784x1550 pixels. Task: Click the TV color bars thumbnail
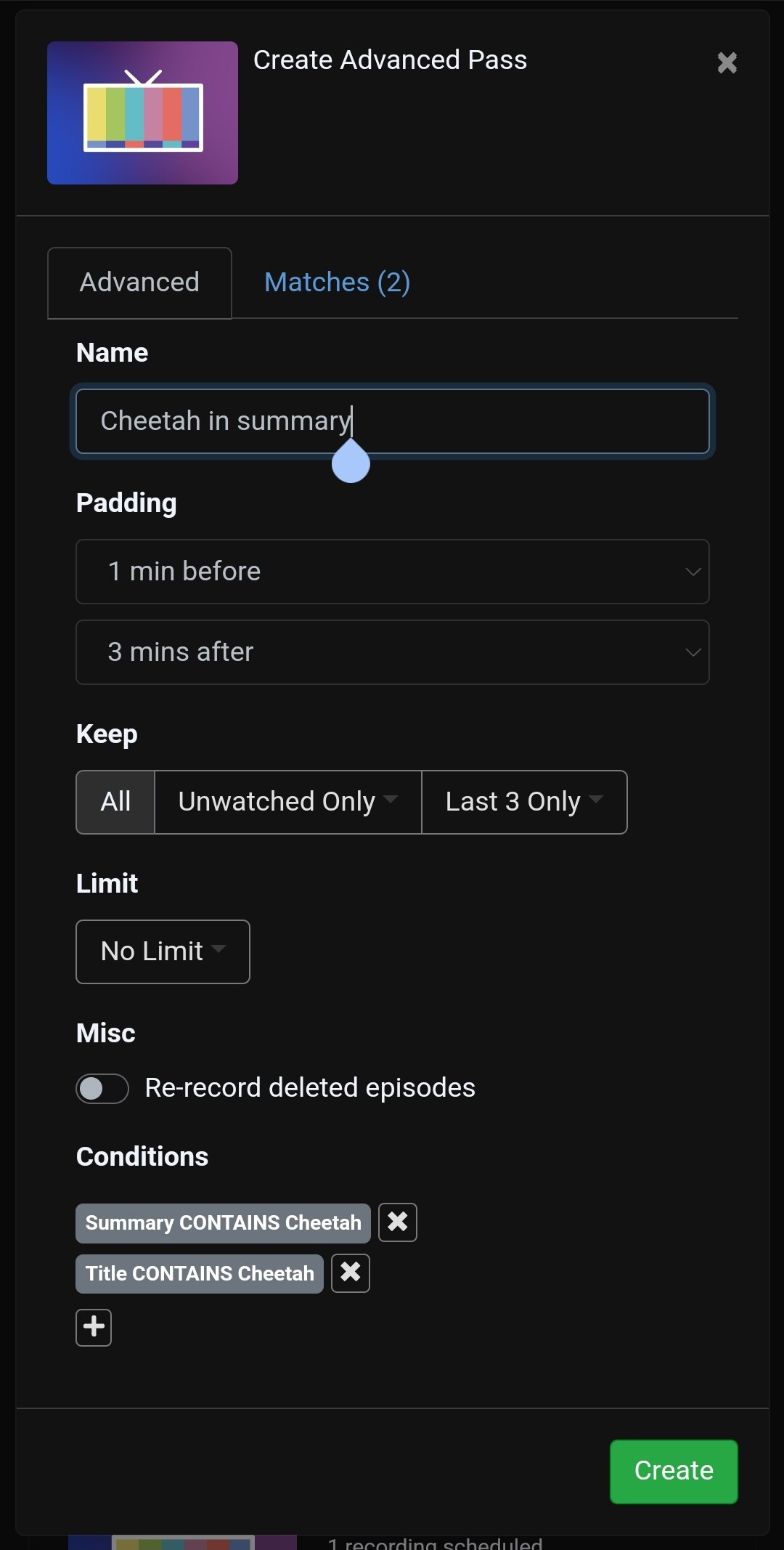coord(142,113)
